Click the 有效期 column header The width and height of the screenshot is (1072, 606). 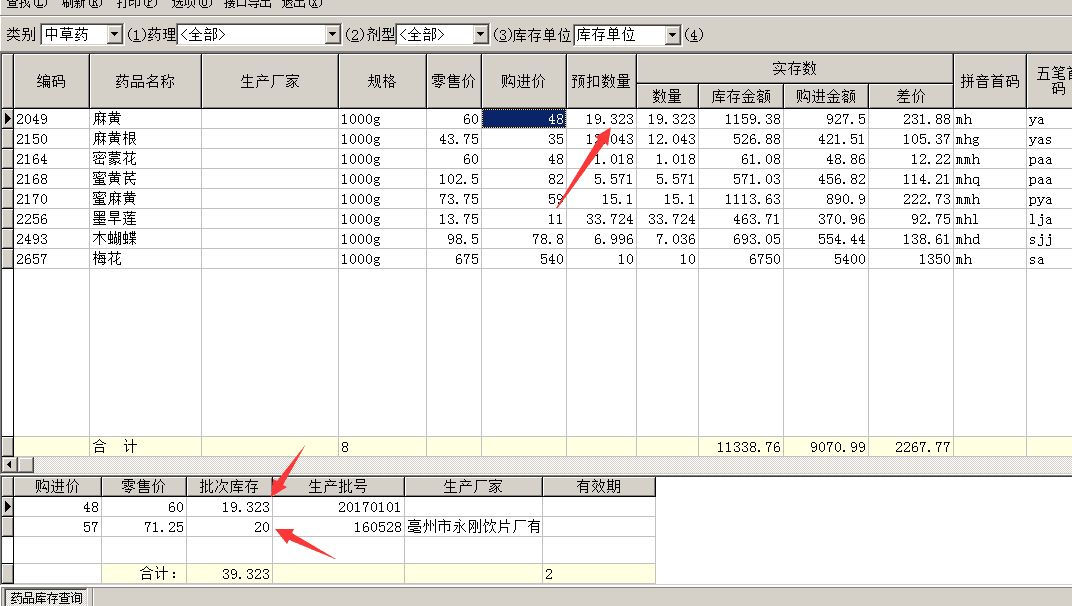click(599, 486)
